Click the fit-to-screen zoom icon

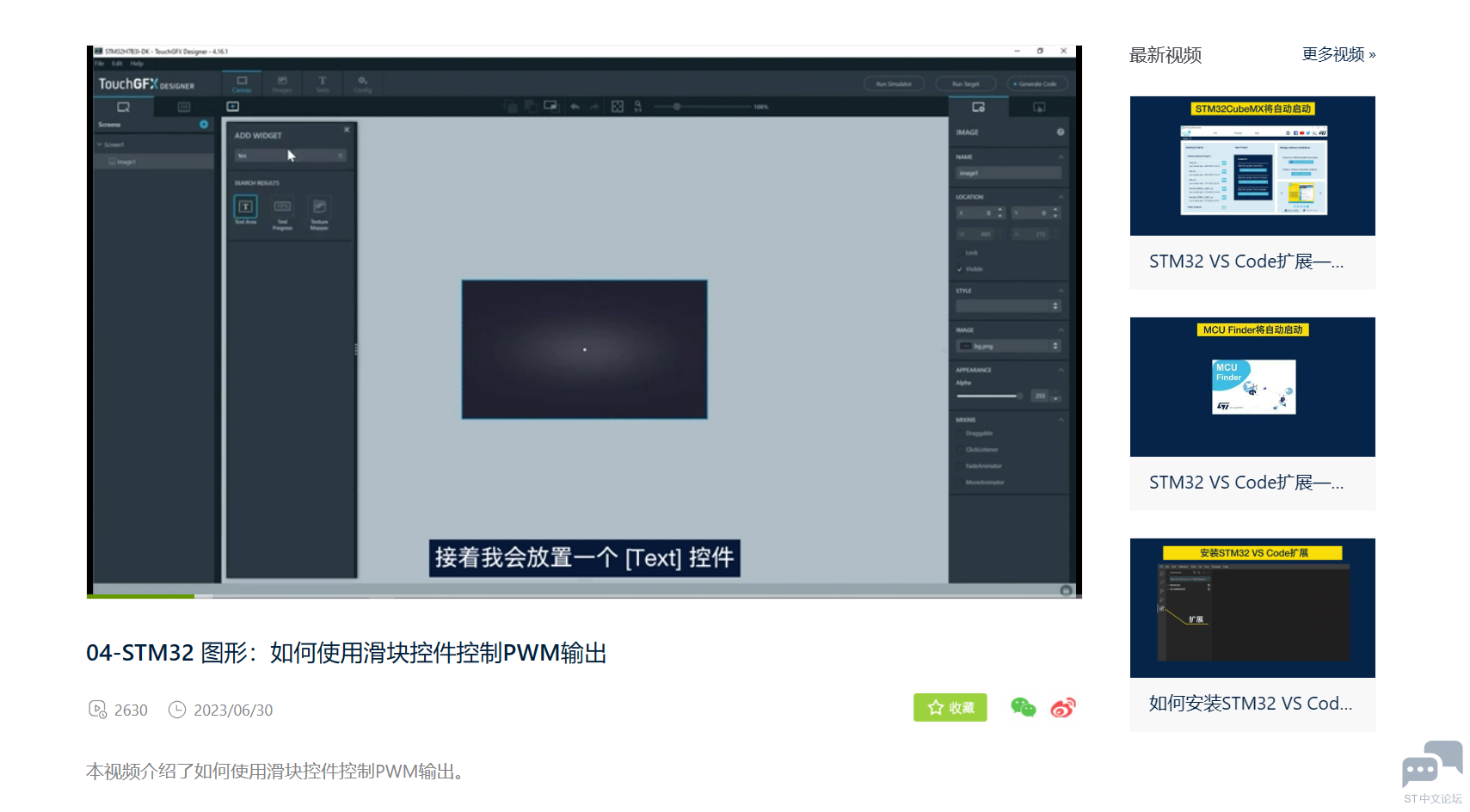(x=617, y=107)
